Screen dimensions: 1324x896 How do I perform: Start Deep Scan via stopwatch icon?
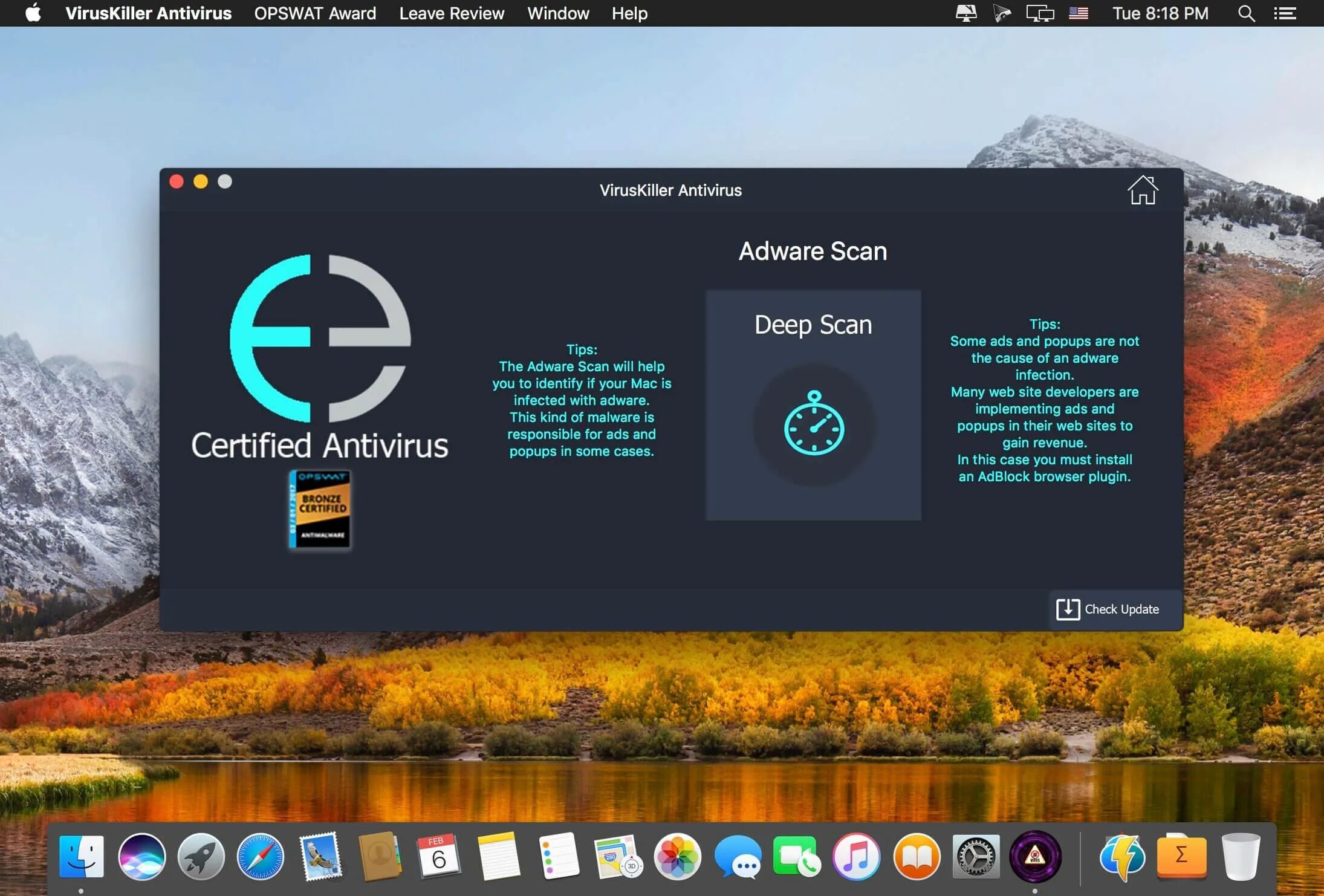(814, 423)
